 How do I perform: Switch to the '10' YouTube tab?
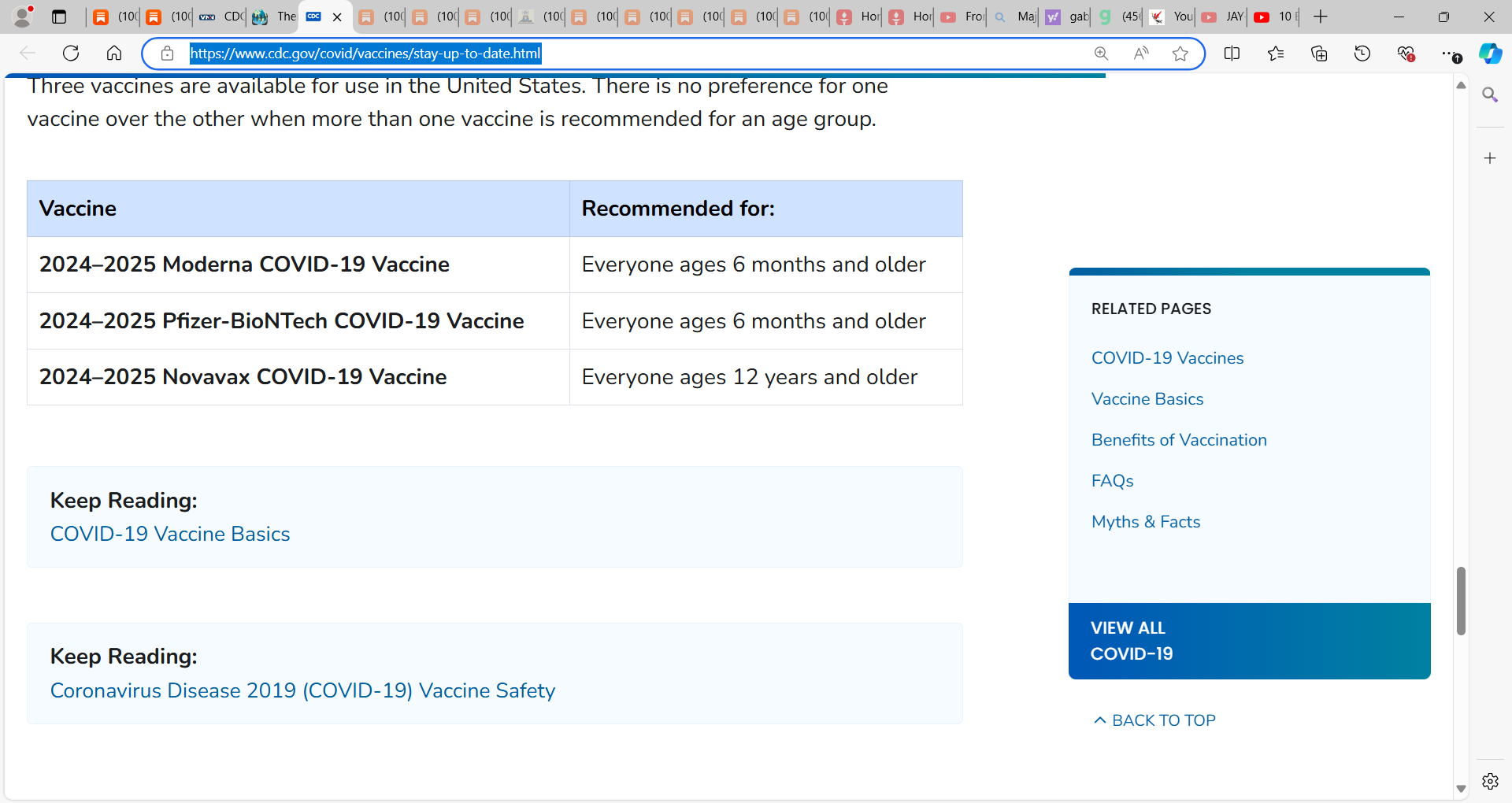point(1275,17)
